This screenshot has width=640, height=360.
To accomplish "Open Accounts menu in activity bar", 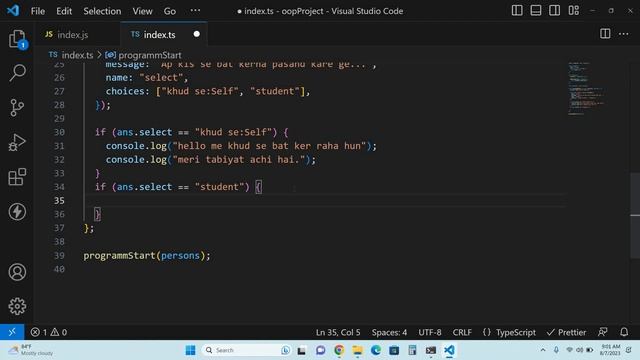I will [x=17, y=272].
